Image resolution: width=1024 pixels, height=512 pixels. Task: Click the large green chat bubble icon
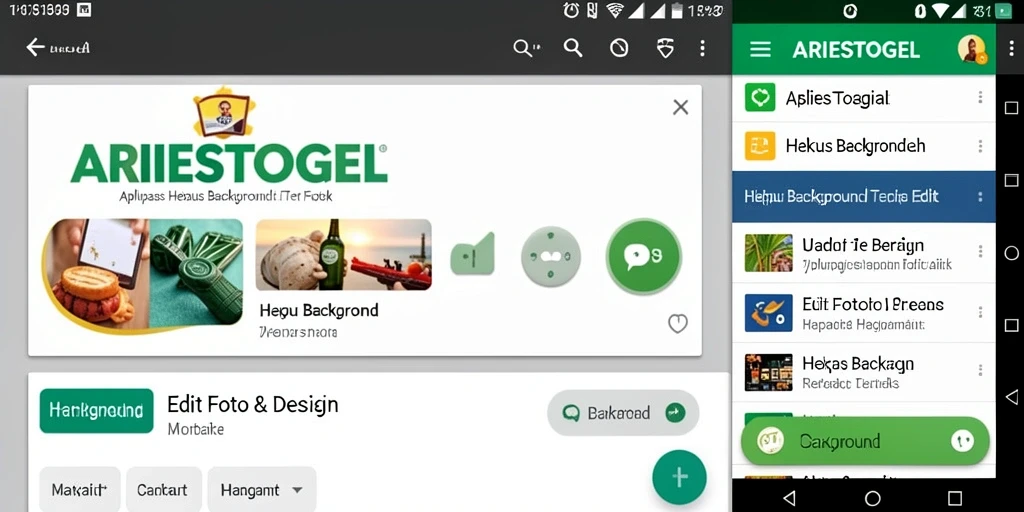(643, 256)
